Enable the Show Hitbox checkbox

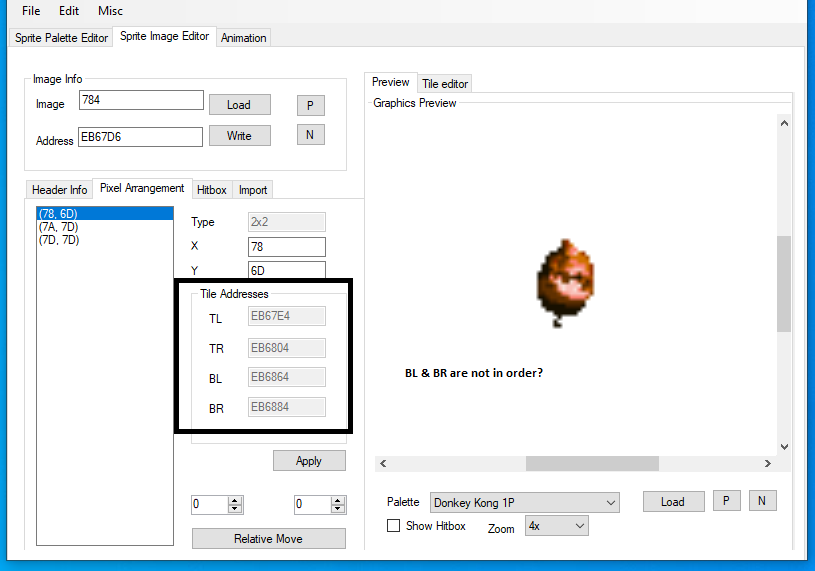(394, 526)
